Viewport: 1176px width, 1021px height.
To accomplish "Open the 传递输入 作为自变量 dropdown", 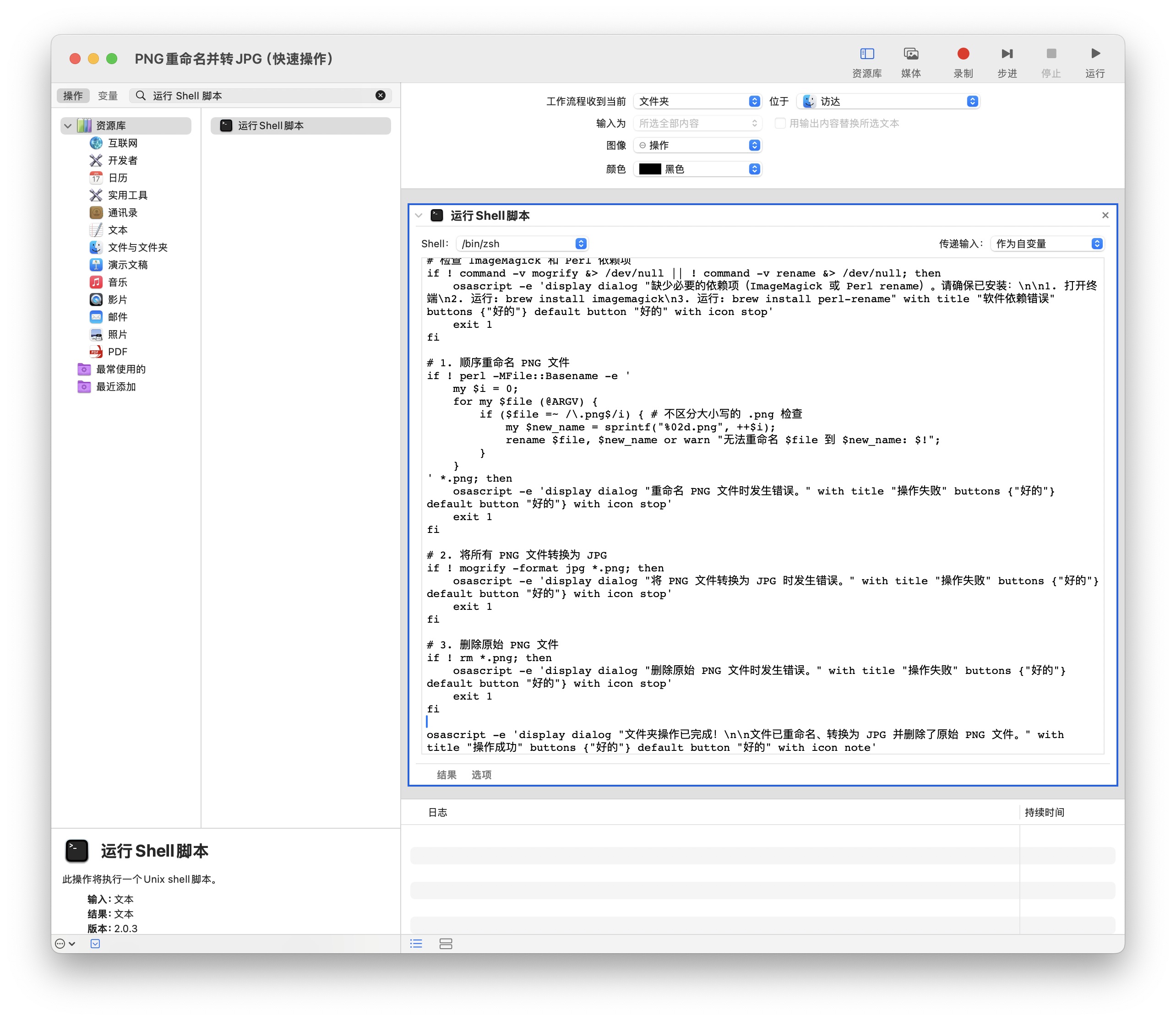I will 1047,243.
